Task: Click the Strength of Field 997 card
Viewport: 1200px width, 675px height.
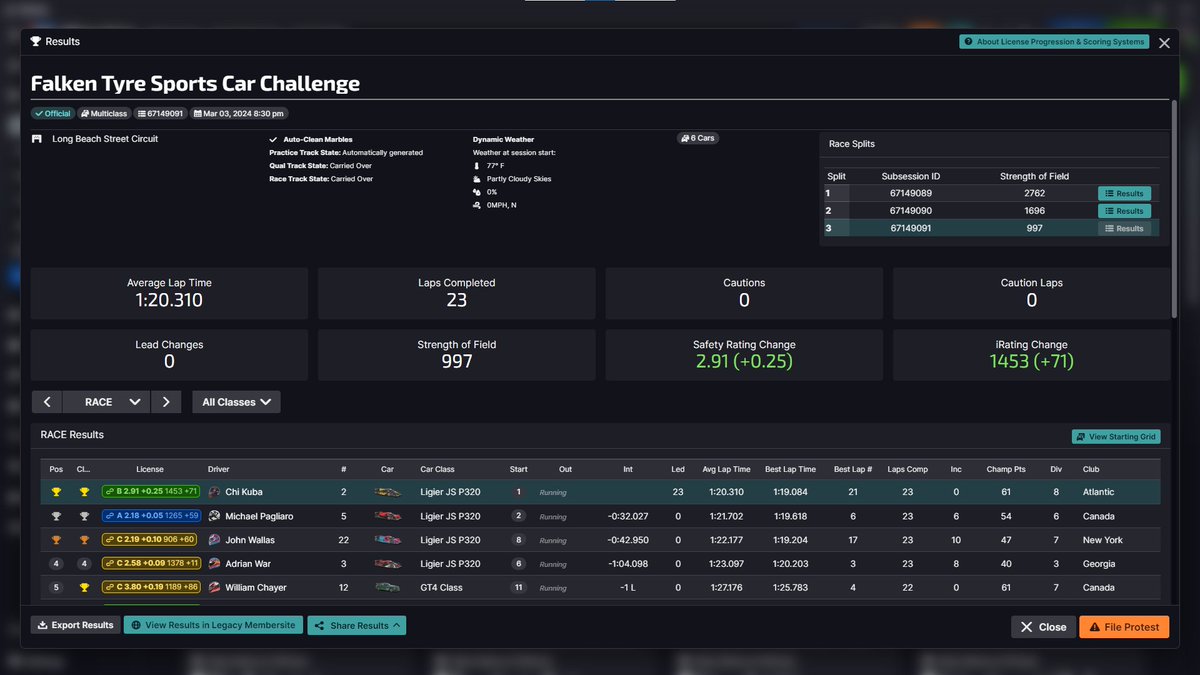Action: point(457,355)
